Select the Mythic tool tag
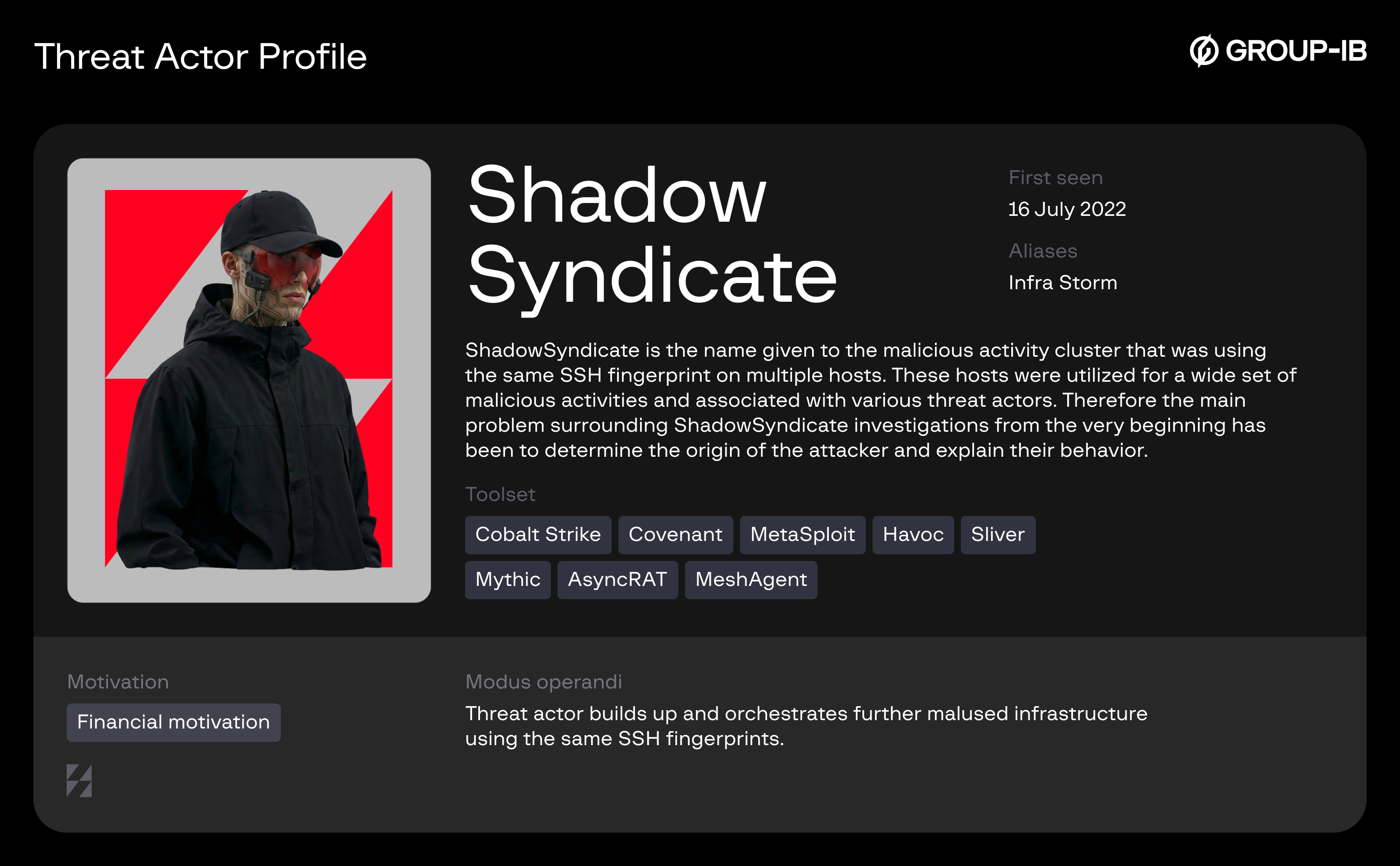This screenshot has width=1400, height=866. point(507,580)
